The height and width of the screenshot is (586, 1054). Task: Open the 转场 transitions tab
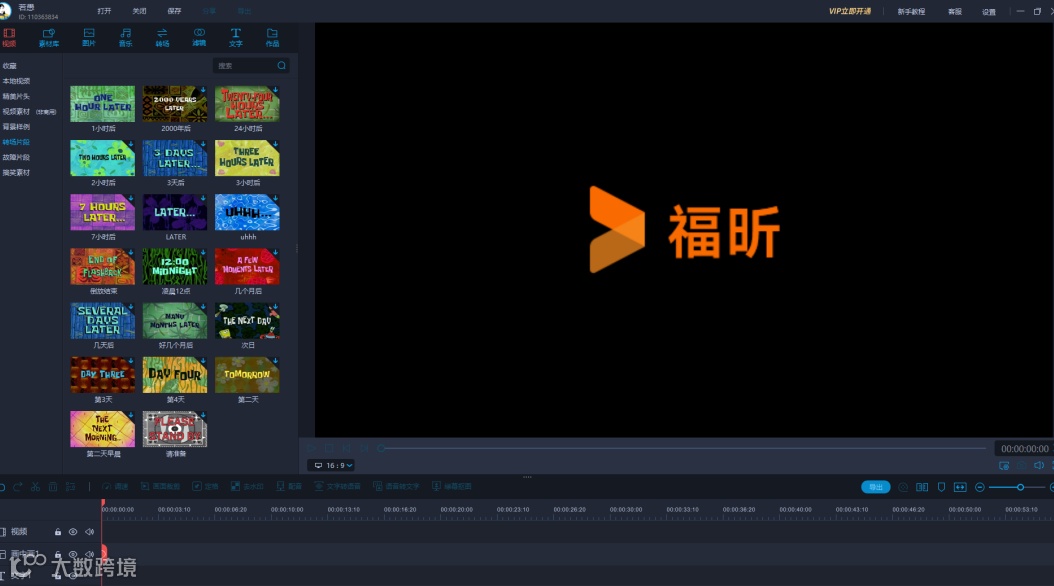162,38
